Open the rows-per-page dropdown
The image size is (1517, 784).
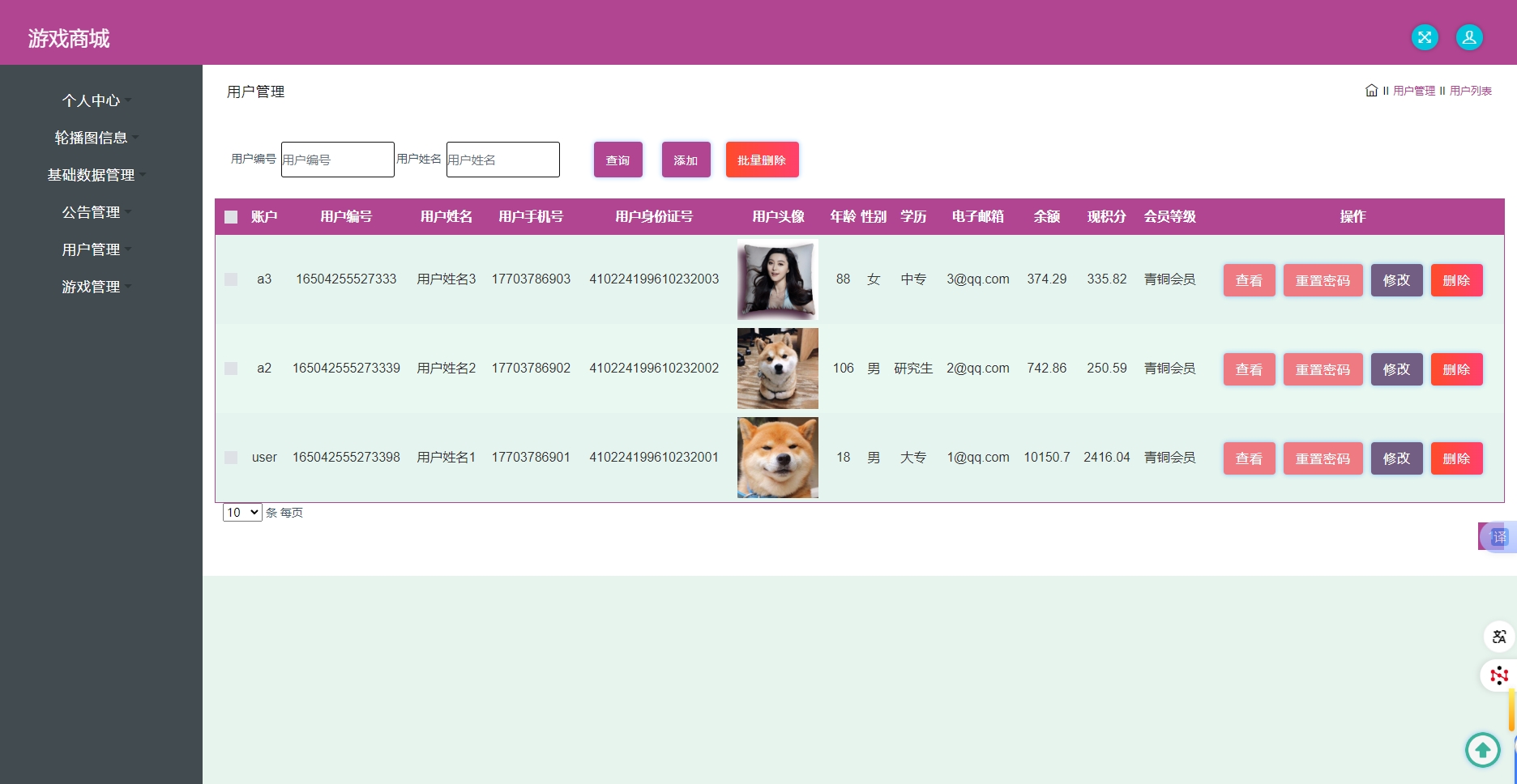(242, 513)
